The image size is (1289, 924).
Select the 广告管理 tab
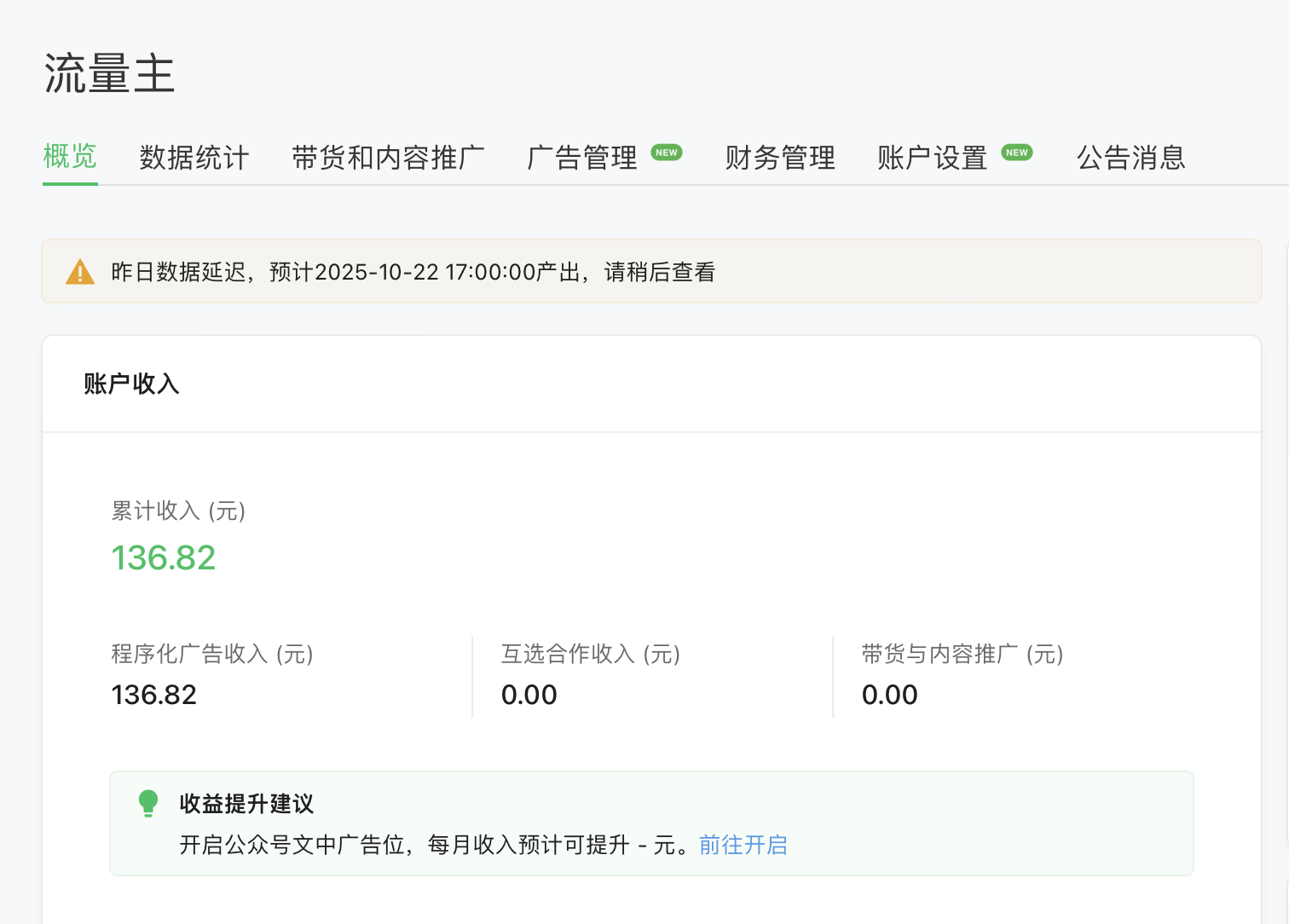click(582, 158)
